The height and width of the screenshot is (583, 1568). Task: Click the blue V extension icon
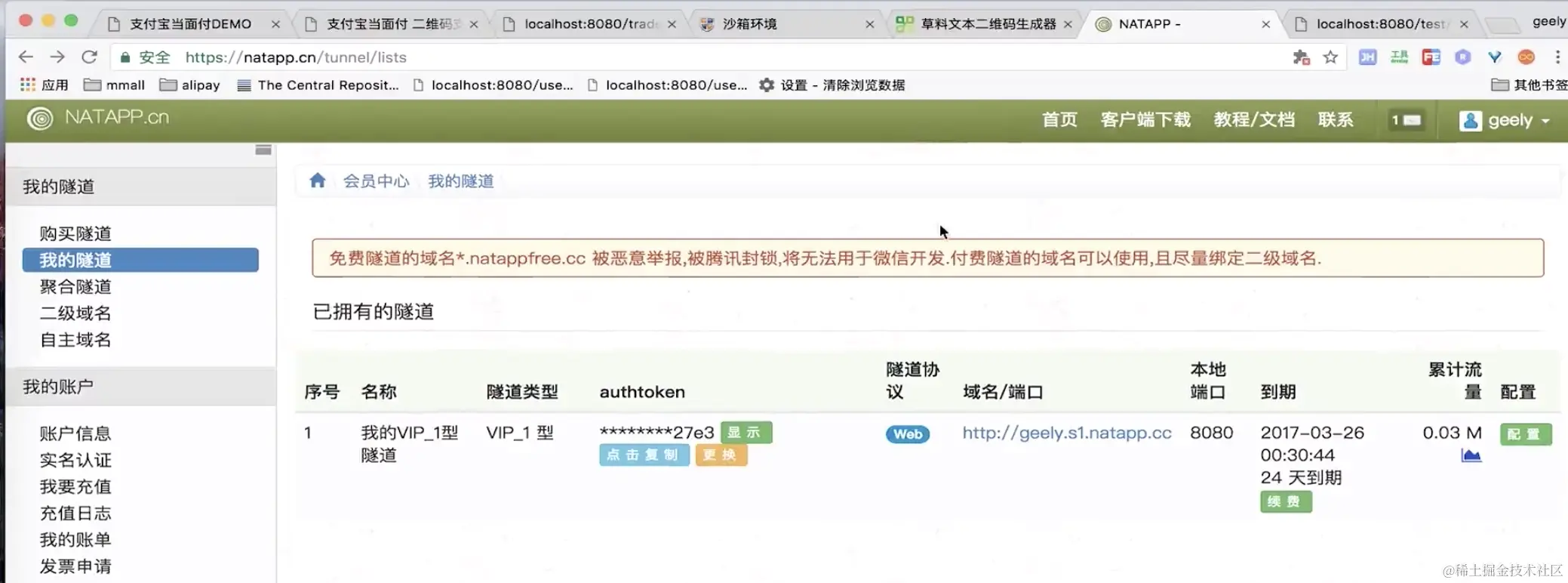coord(1494,57)
